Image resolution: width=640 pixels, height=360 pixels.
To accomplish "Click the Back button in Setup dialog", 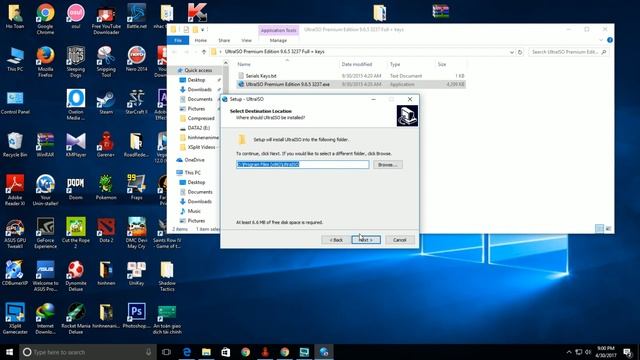I will [336, 240].
